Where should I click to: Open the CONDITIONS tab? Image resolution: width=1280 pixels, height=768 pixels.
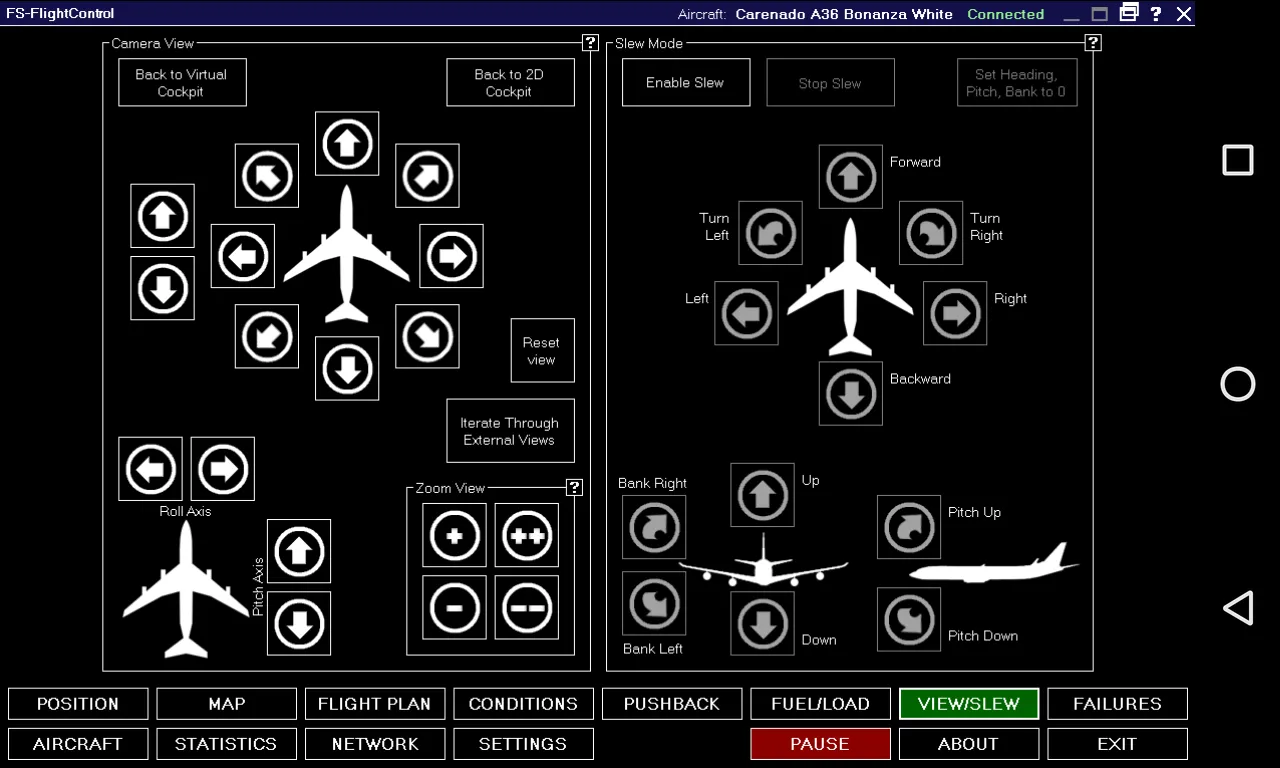click(523, 704)
